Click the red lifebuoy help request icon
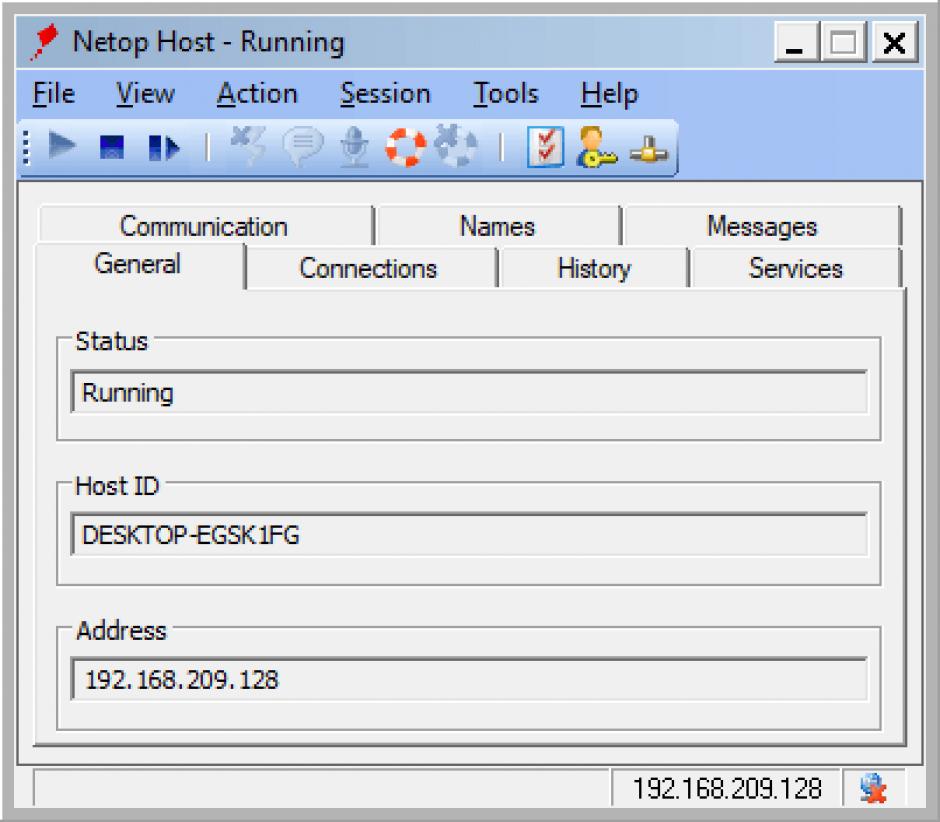Screen dimensions: 940x822 (405, 147)
